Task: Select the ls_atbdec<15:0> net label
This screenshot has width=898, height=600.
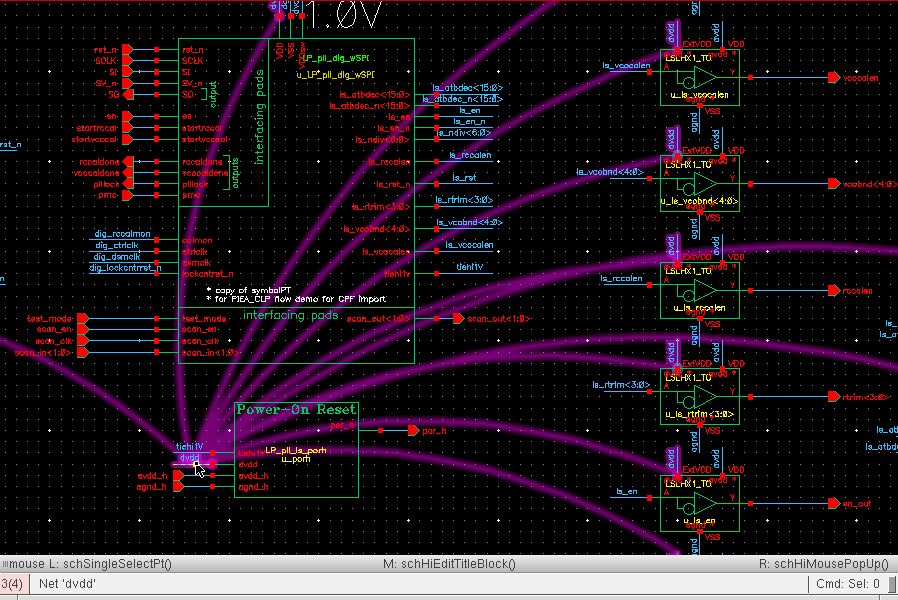Action: pos(467,88)
